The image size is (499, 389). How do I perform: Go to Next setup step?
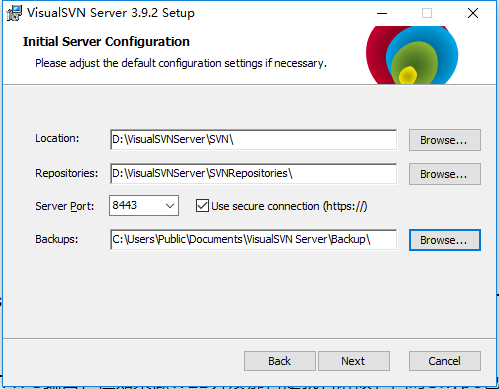(354, 361)
